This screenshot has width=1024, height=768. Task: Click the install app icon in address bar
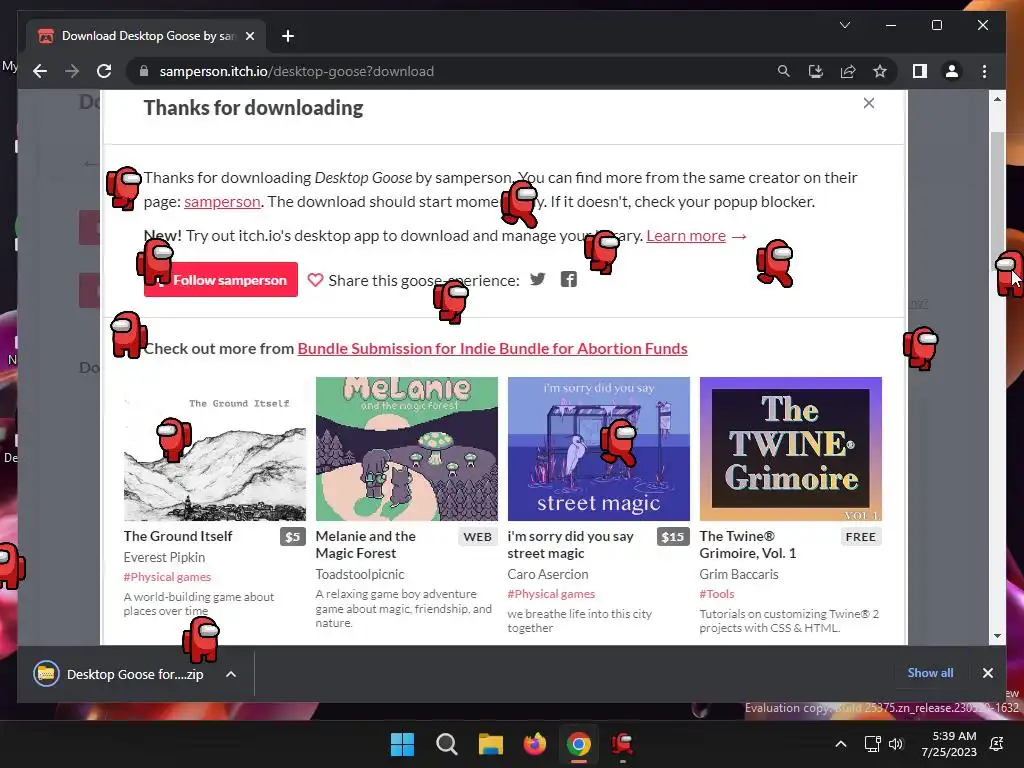pyautogui.click(x=816, y=71)
